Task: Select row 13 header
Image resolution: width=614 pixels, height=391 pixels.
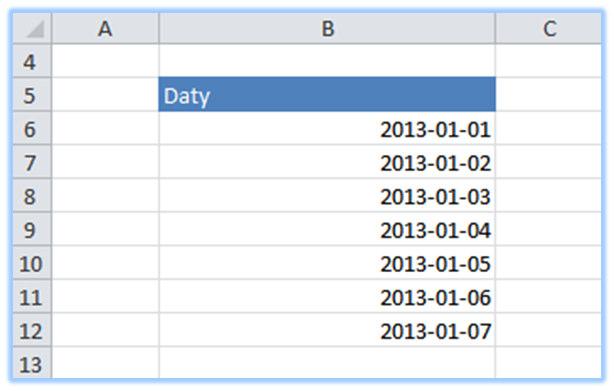Action: click(32, 363)
